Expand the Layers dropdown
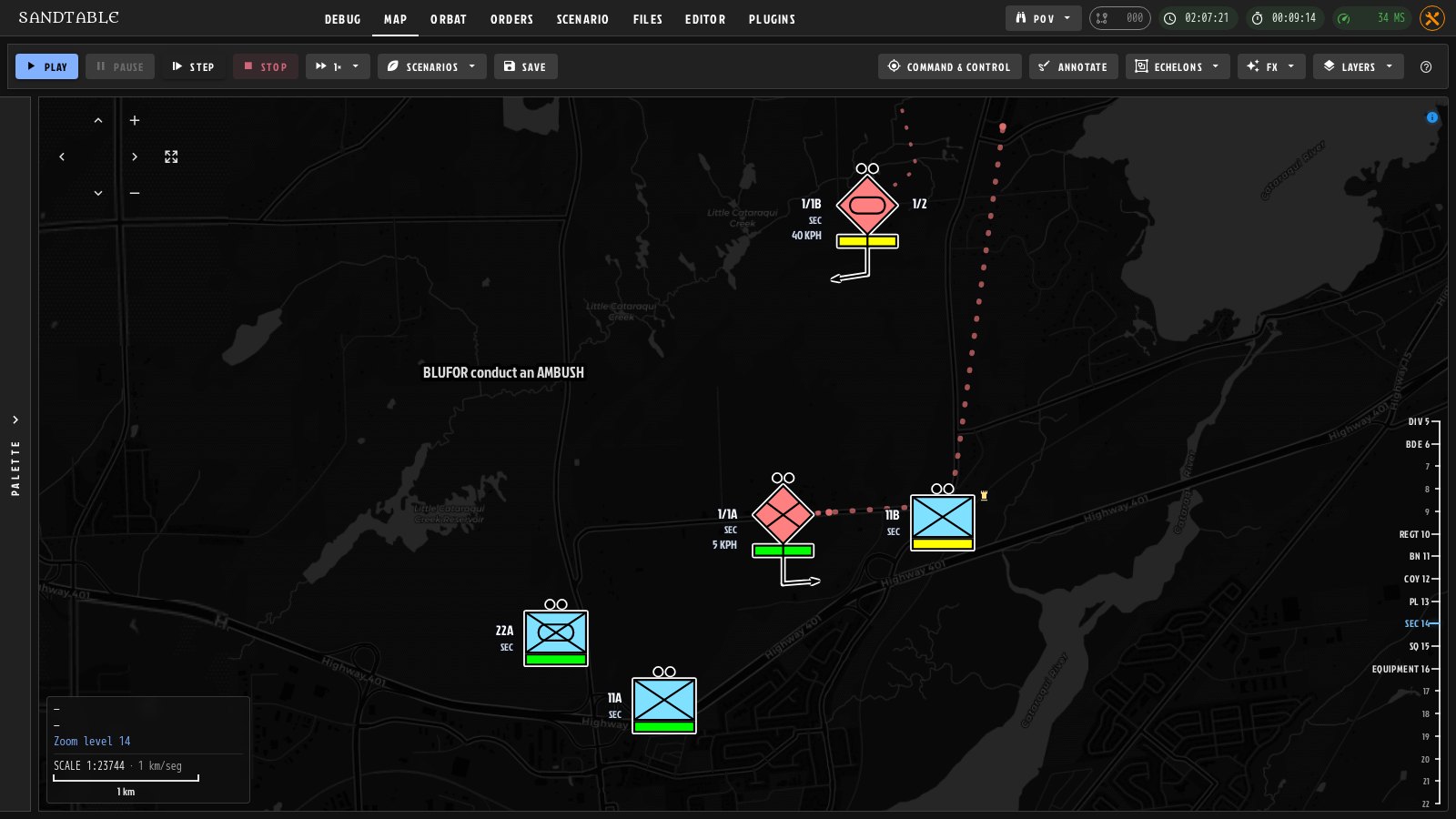This screenshot has width=1456, height=819. (1358, 66)
